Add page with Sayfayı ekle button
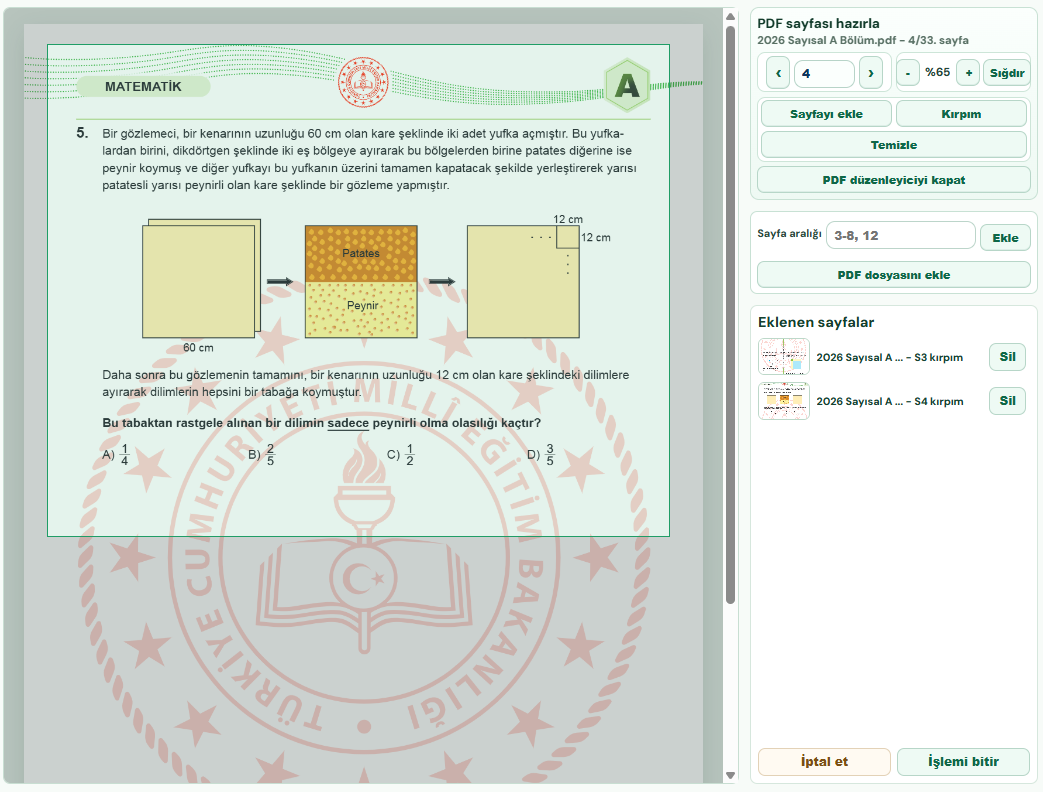This screenshot has height=792, width=1043. click(x=826, y=114)
